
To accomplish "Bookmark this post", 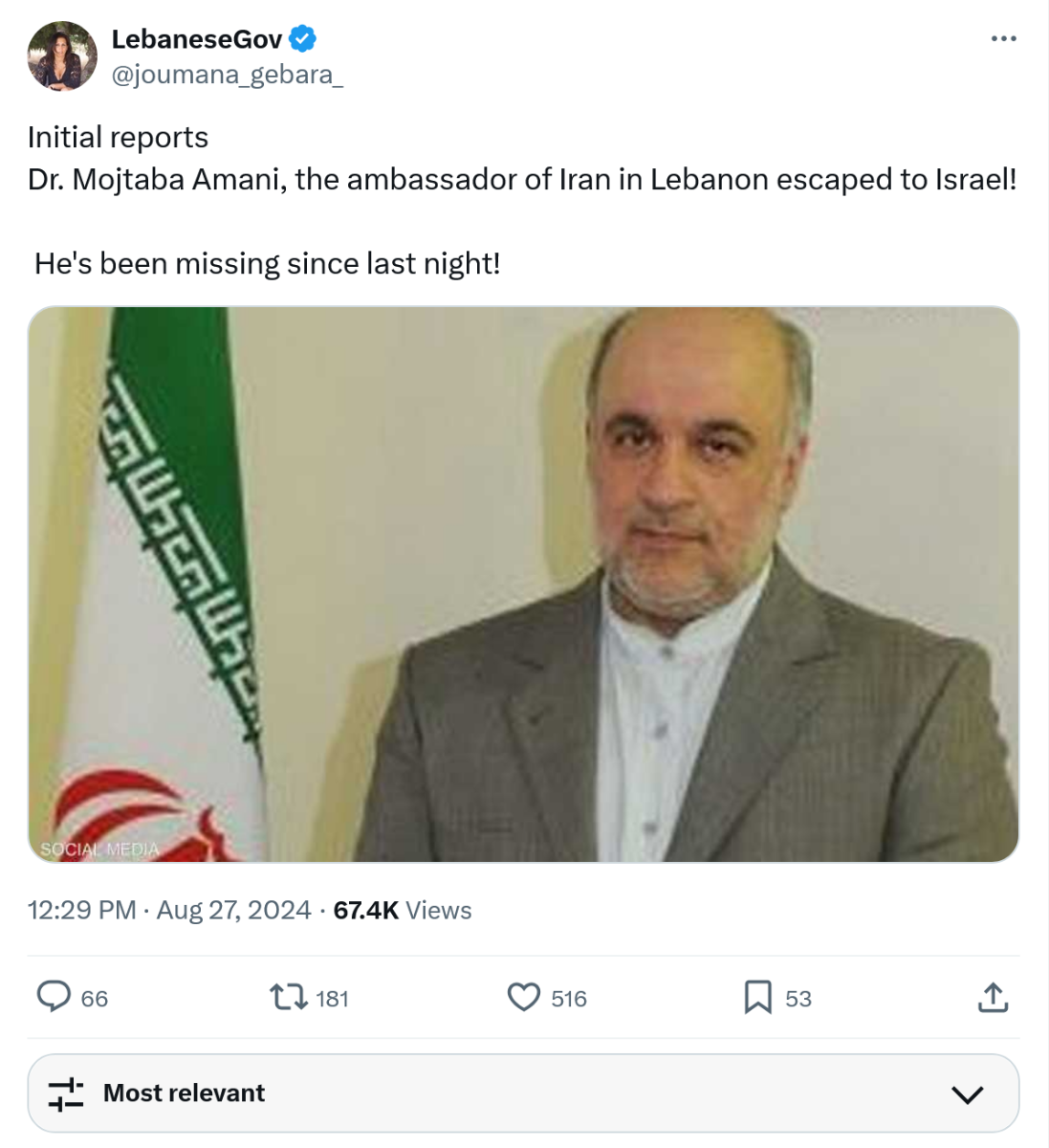I will 757,998.
